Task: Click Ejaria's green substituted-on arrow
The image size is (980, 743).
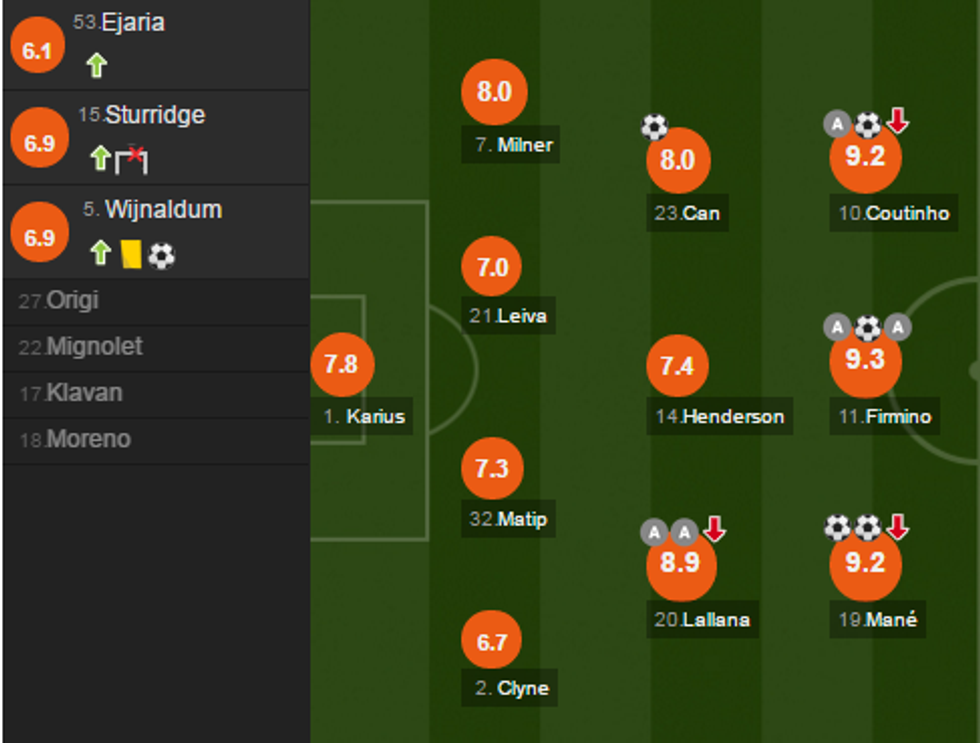Action: pos(96,66)
